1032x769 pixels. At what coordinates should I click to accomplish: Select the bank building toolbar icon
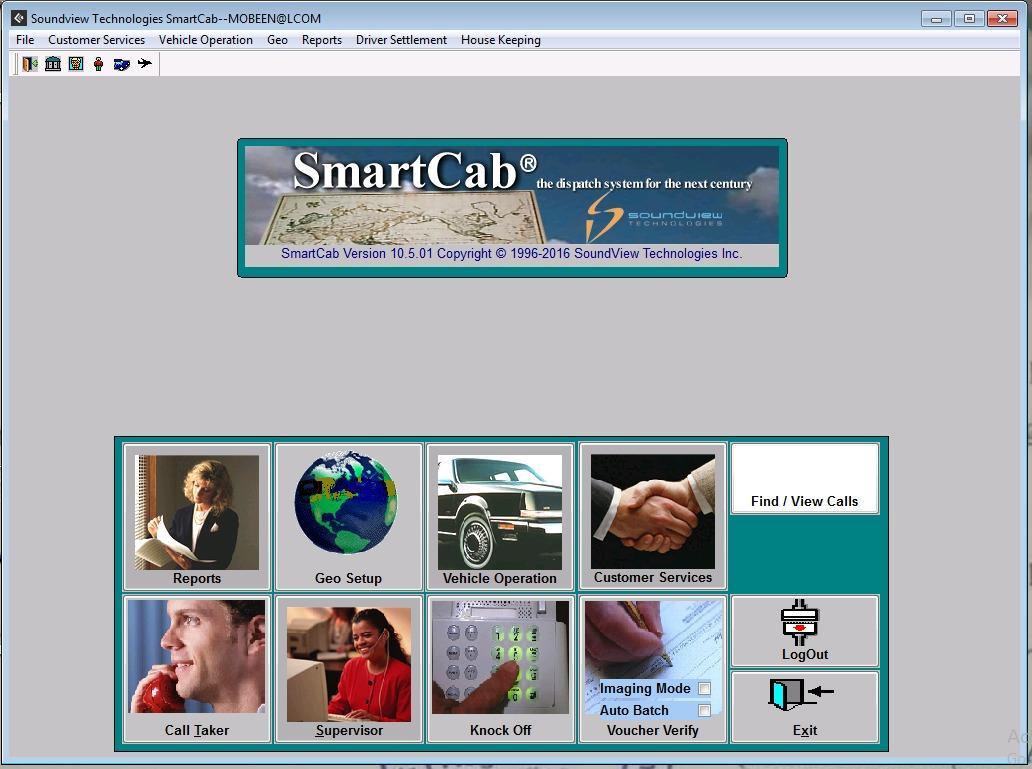coord(53,64)
